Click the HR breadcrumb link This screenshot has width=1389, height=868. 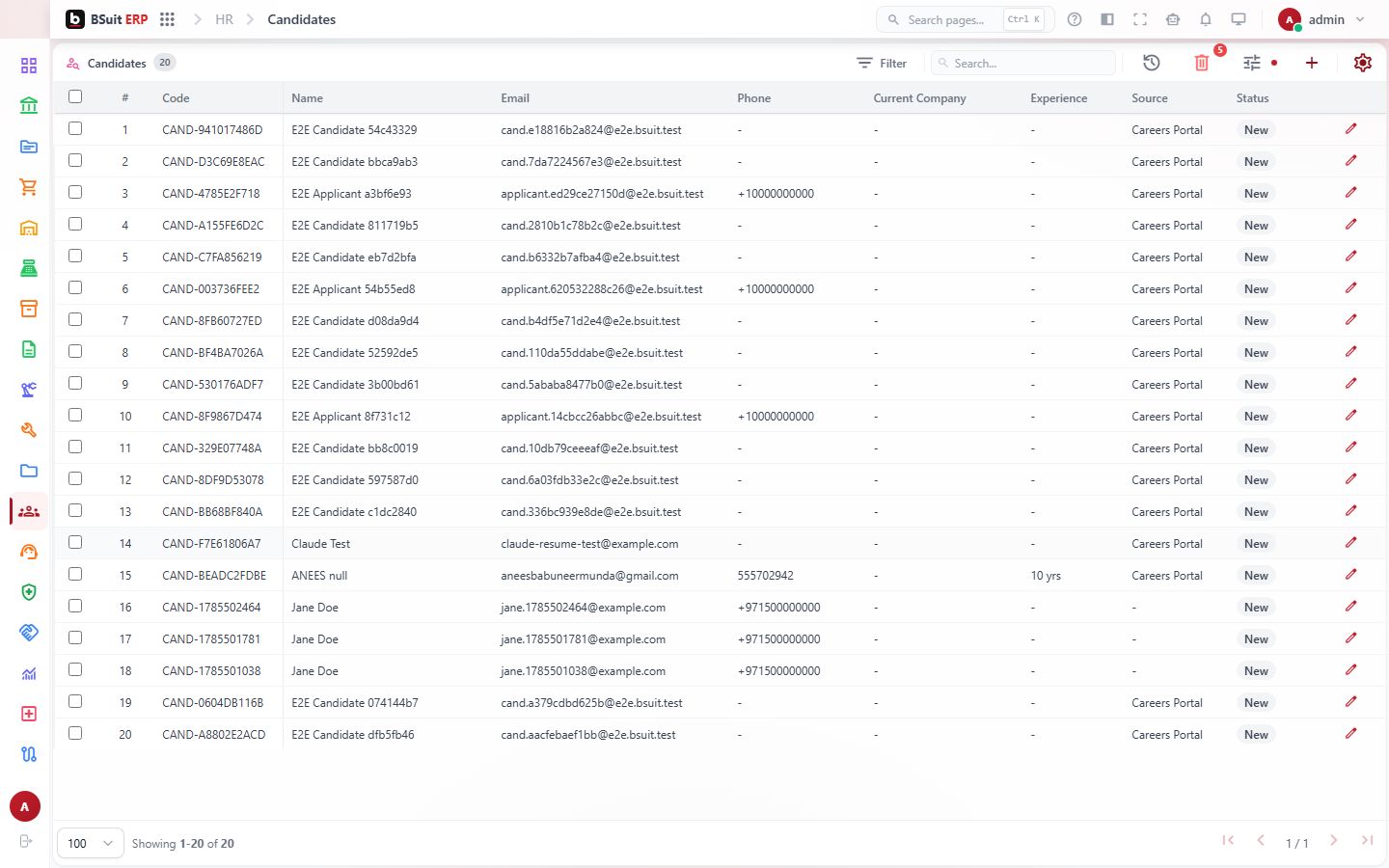(224, 19)
